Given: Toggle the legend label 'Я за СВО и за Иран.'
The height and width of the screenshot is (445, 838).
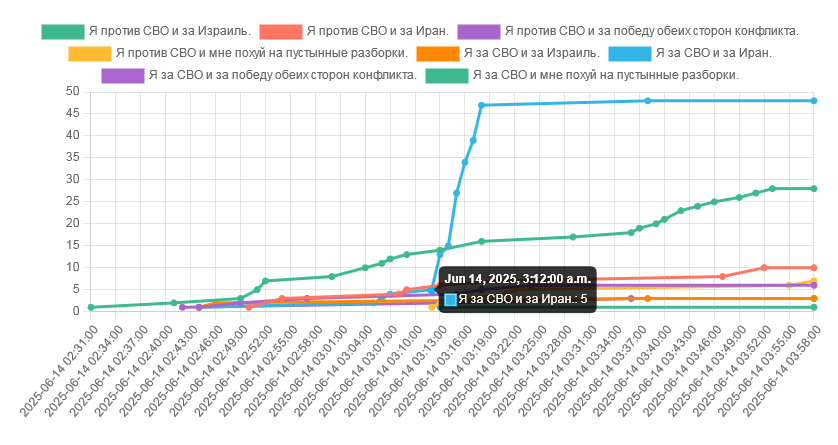Looking at the screenshot, I should (x=714, y=53).
